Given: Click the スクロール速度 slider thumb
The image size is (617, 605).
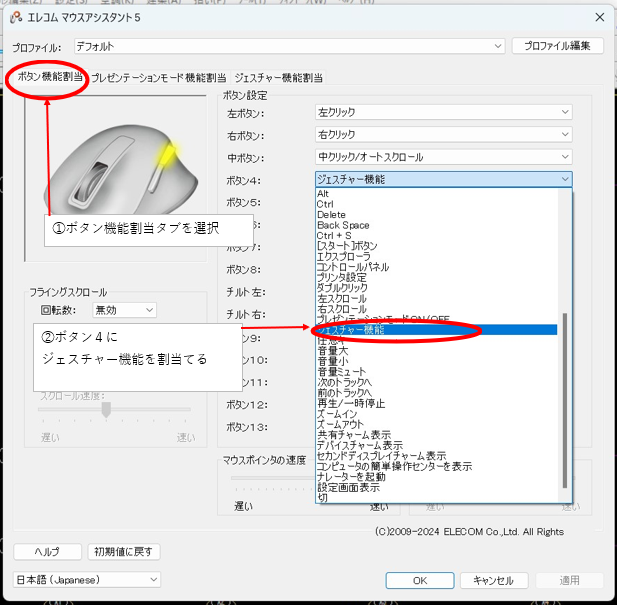Looking at the screenshot, I should tap(106, 409).
